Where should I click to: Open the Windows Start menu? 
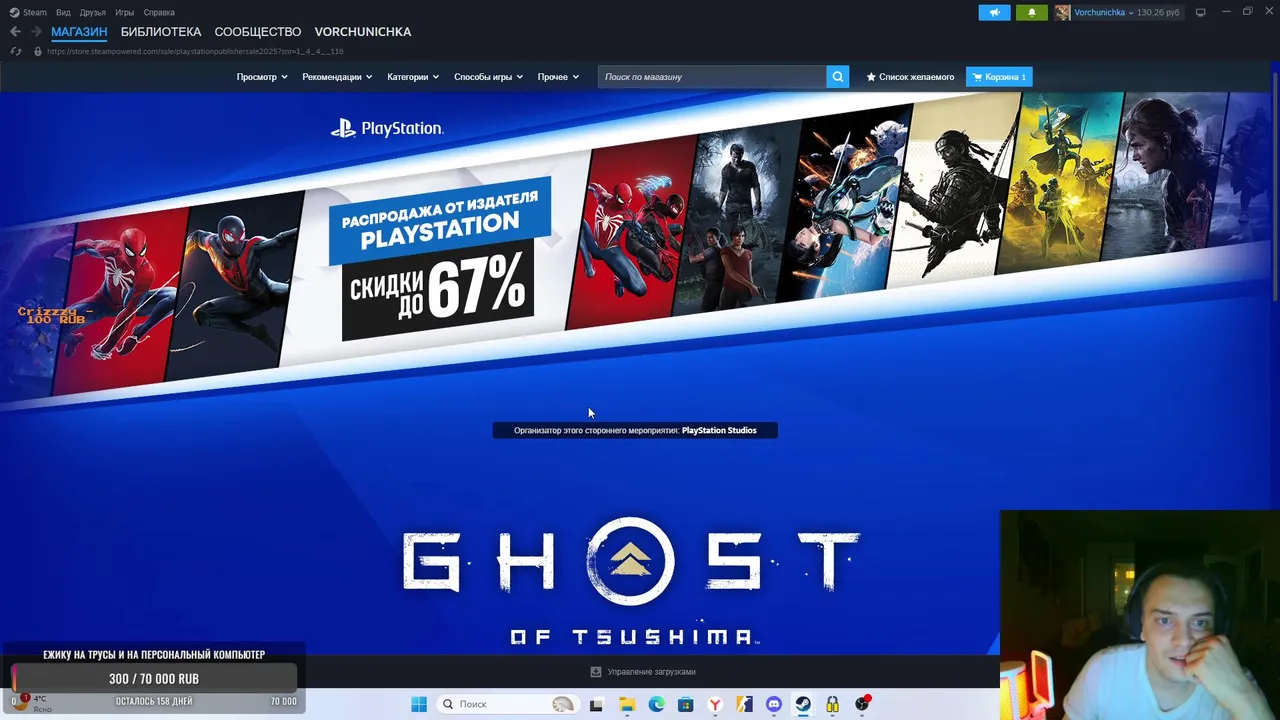pyautogui.click(x=419, y=704)
